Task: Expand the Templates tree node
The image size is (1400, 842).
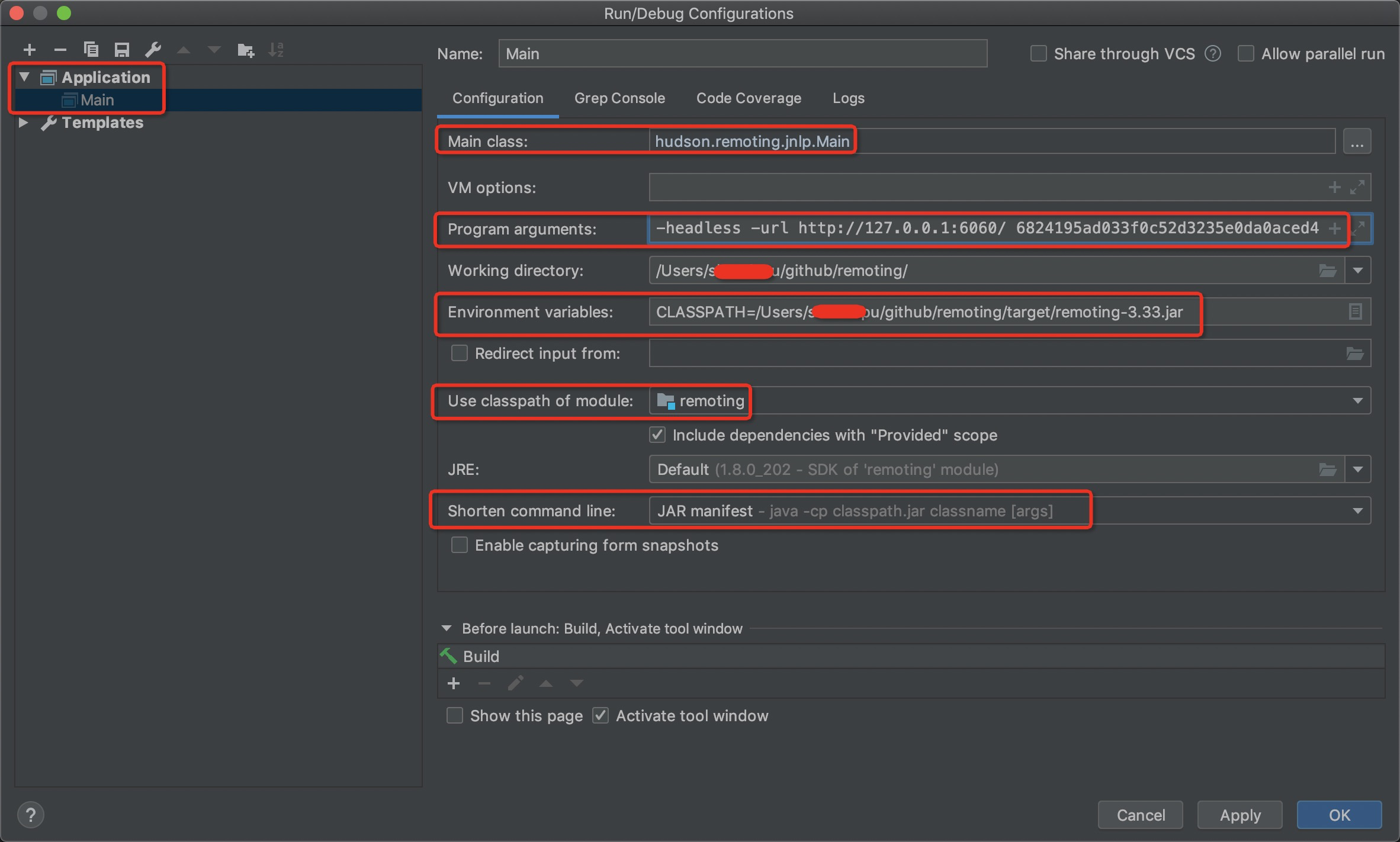Action: [x=23, y=123]
